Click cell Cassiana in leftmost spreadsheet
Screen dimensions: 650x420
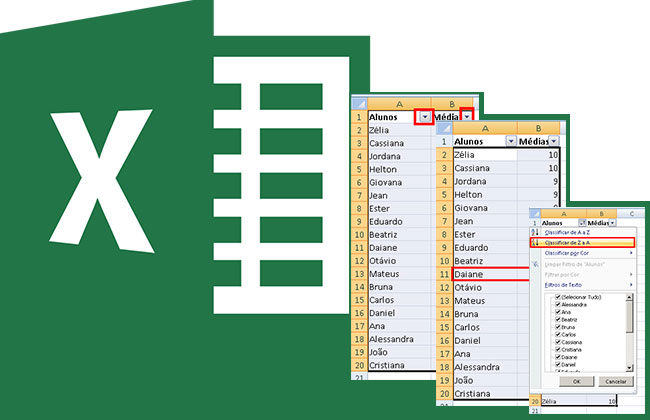(x=399, y=143)
